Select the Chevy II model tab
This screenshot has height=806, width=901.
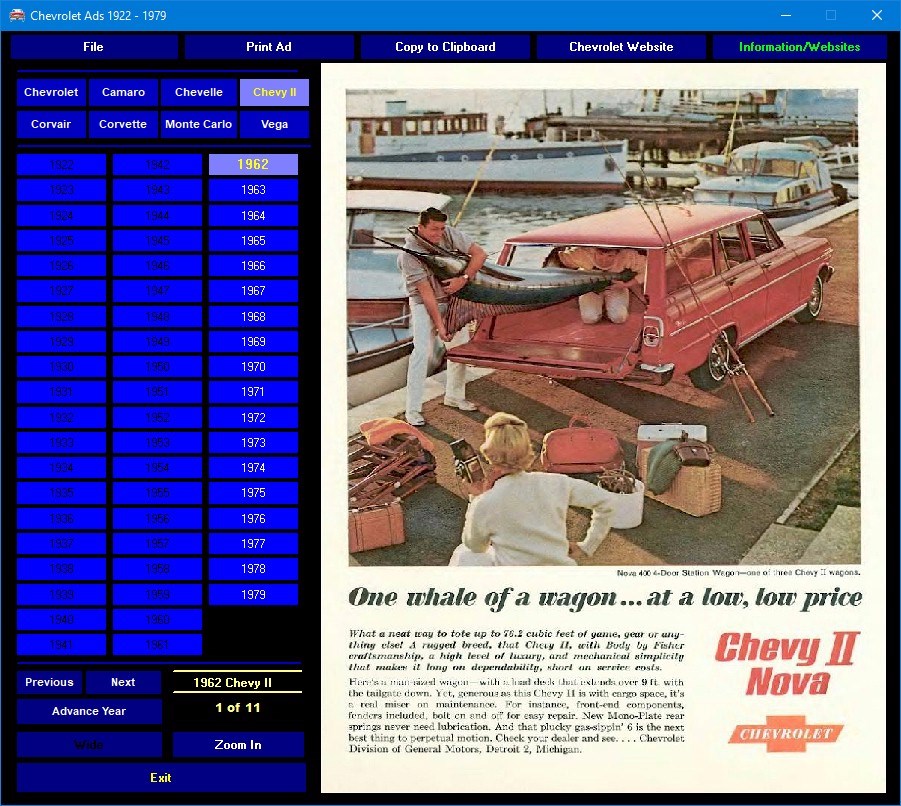[x=274, y=92]
